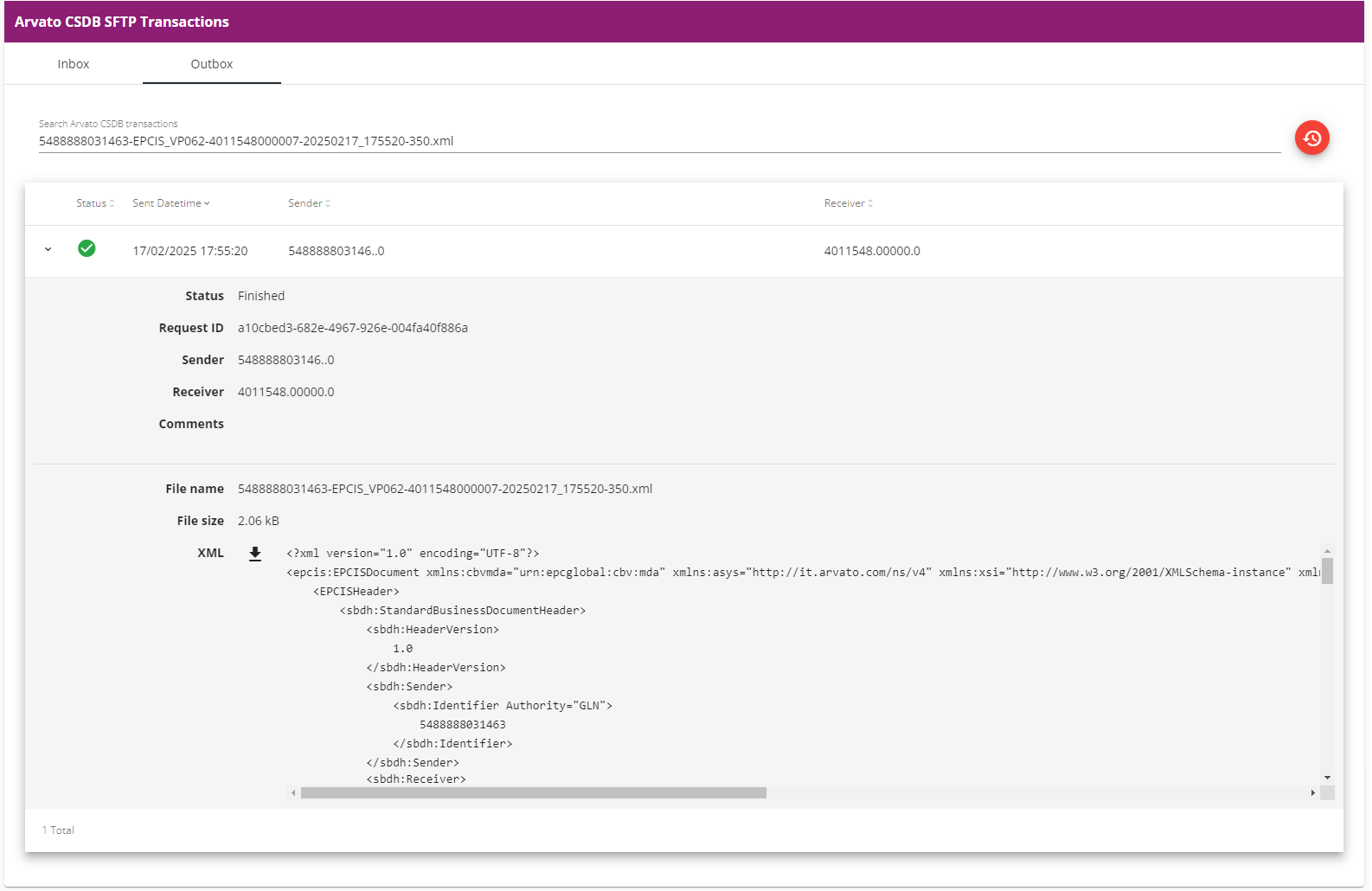Sort by Sent Datetime column

(171, 203)
